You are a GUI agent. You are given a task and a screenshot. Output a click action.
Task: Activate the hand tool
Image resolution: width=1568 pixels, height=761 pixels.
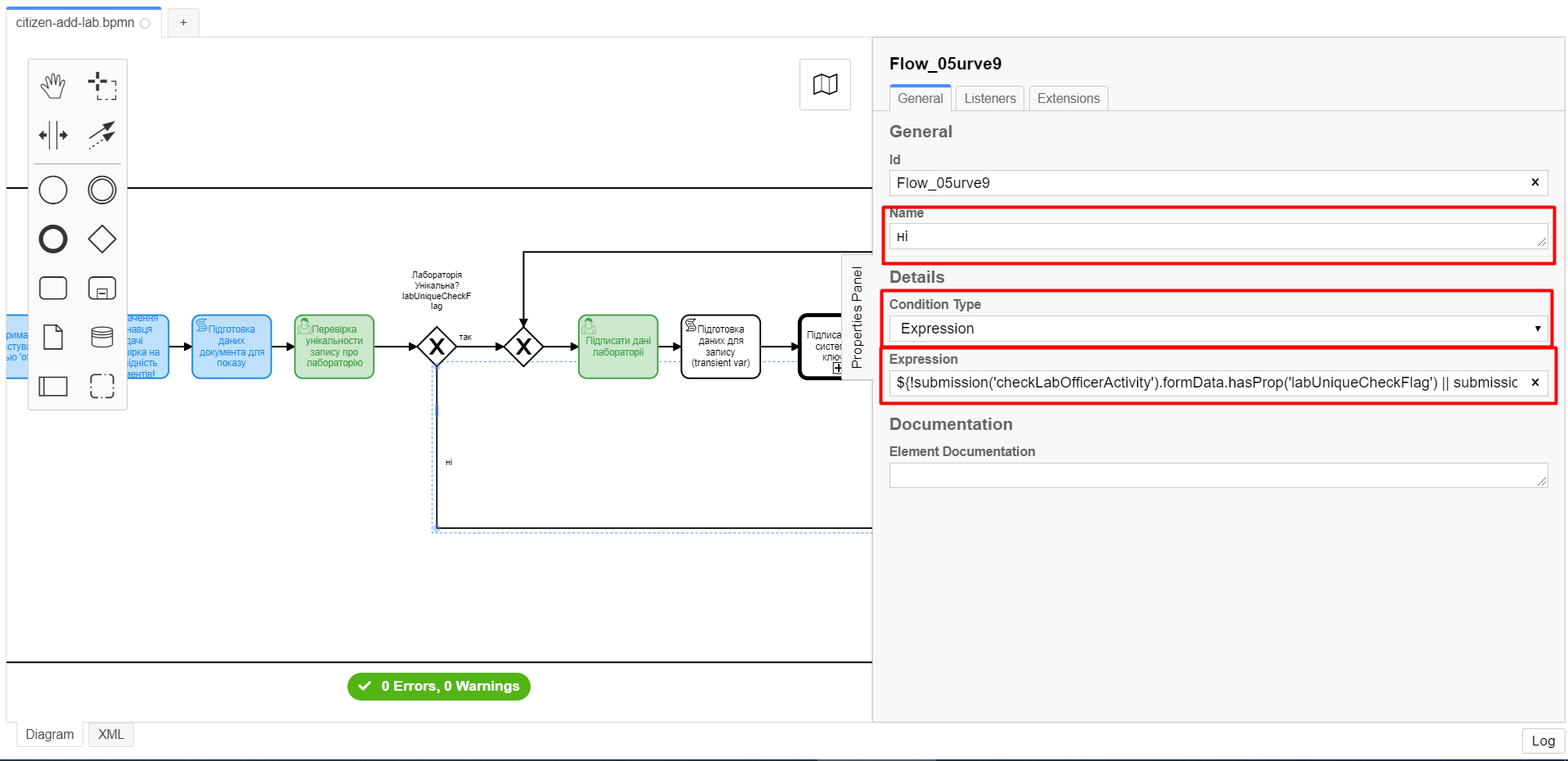53,86
